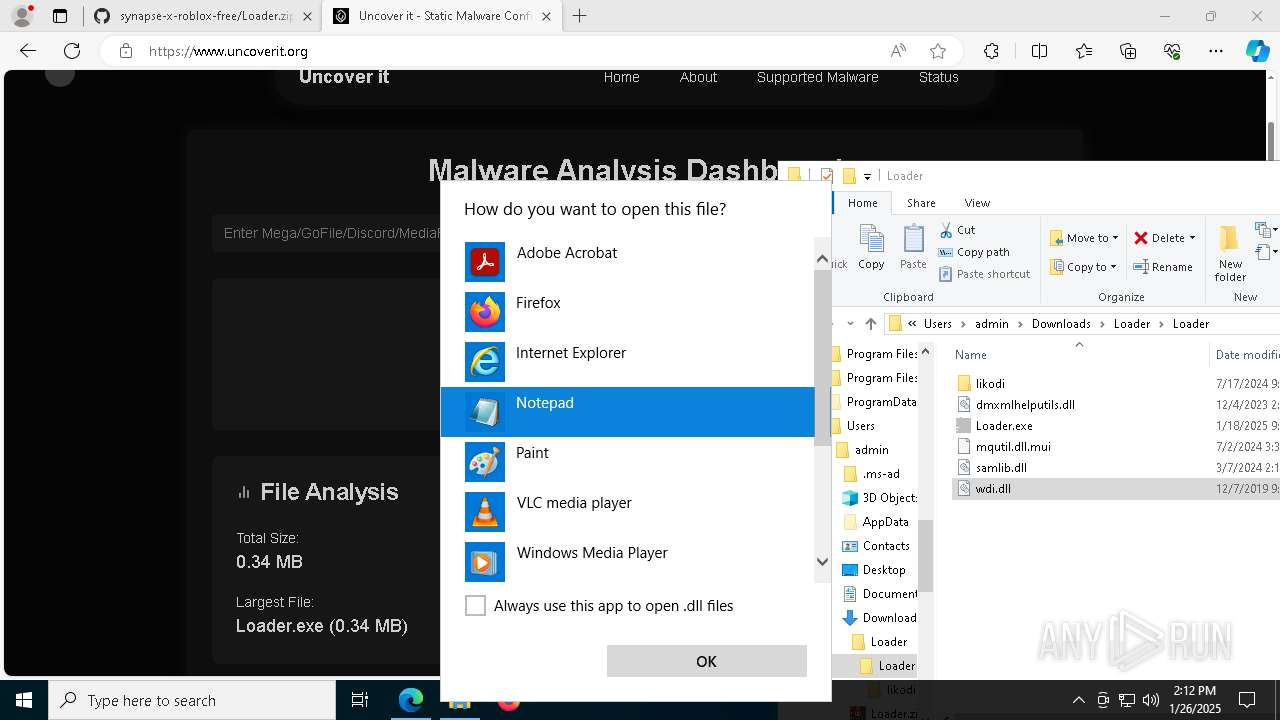Click Rename in Explorer ribbon

click(x=1163, y=267)
